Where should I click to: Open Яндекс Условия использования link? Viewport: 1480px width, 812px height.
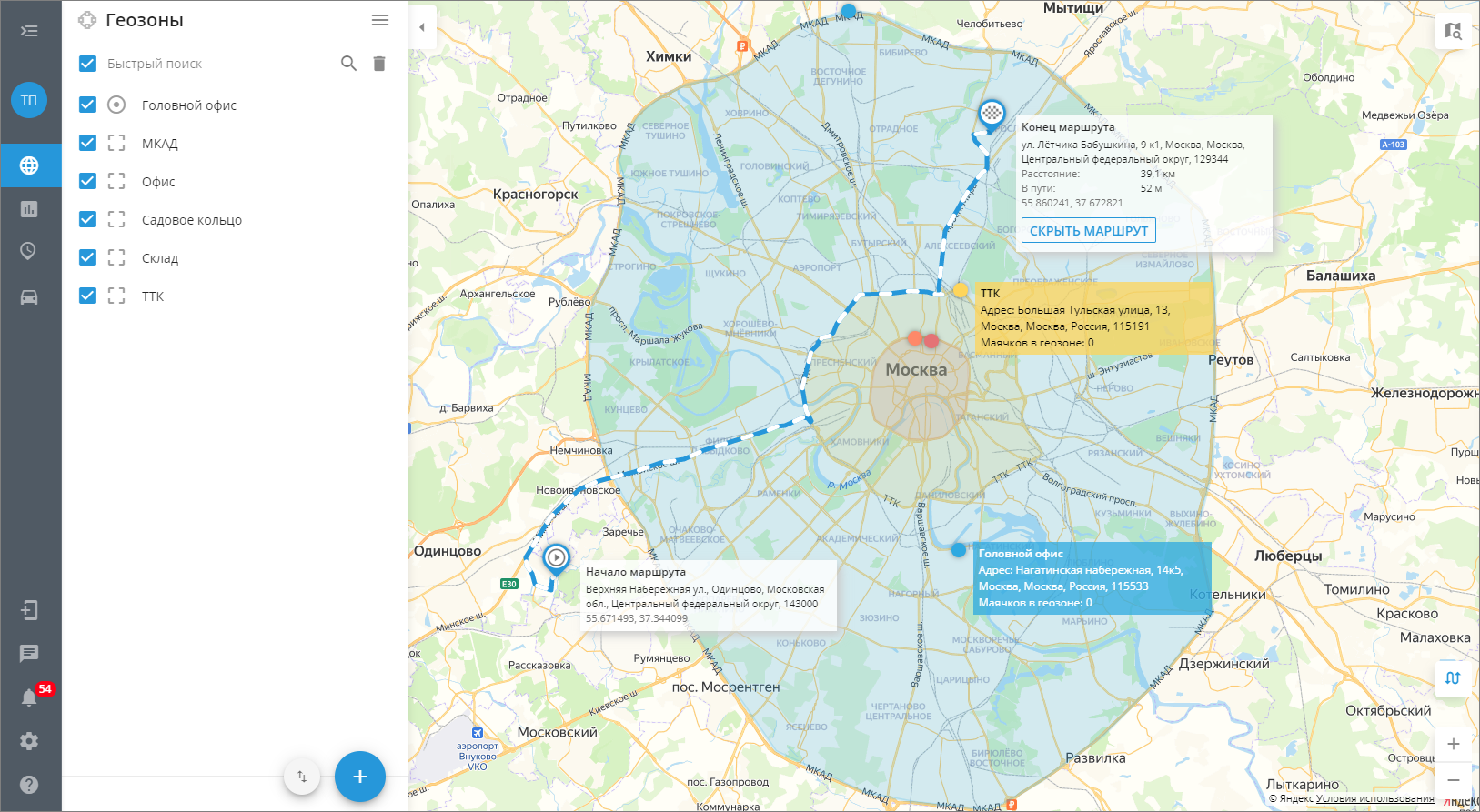coord(1374,798)
